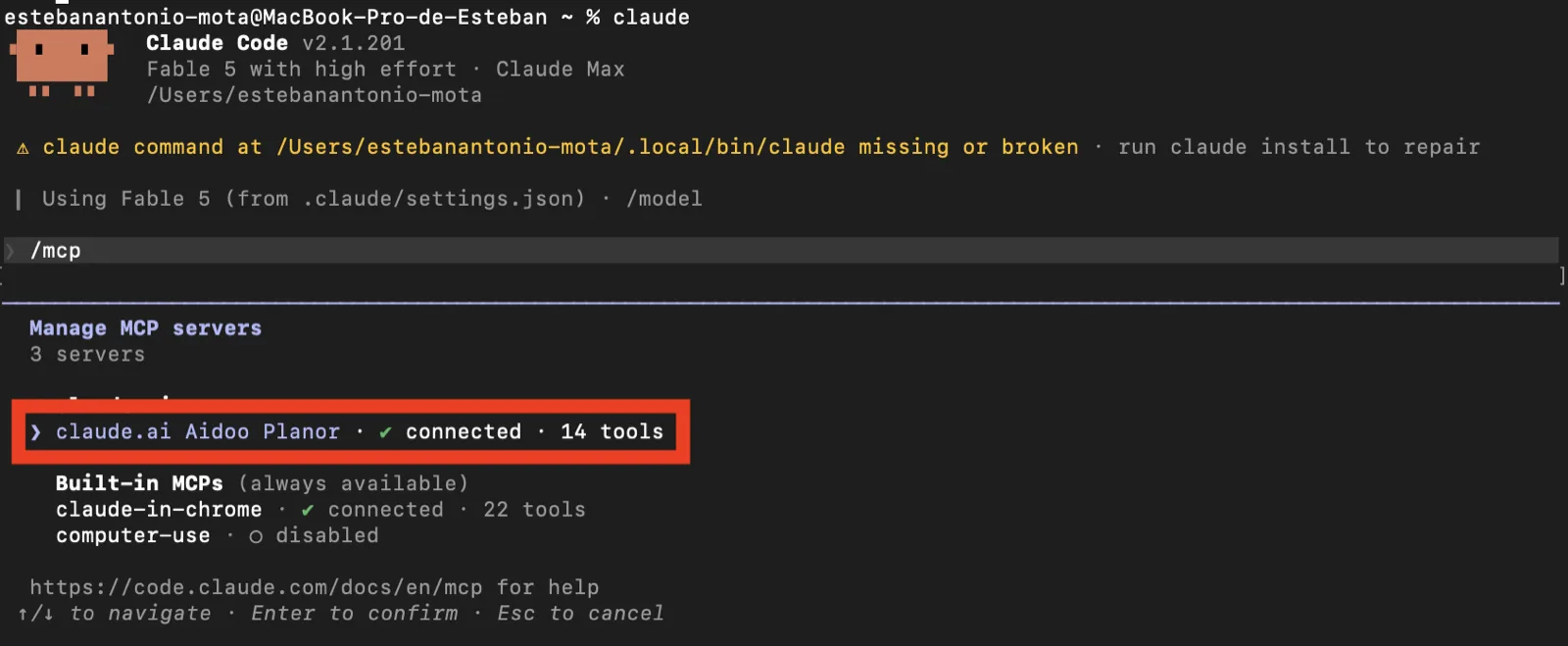The image size is (1568, 646).
Task: Click the 22 tools count label
Action: 534,510
